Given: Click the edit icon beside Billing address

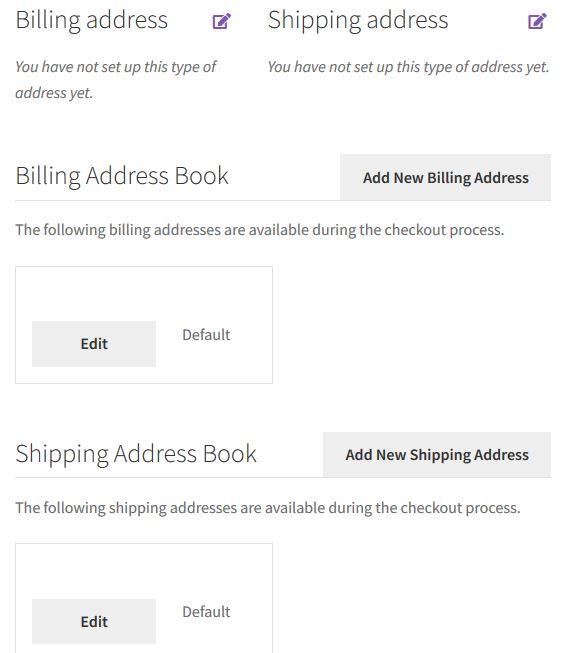Looking at the screenshot, I should (221, 21).
